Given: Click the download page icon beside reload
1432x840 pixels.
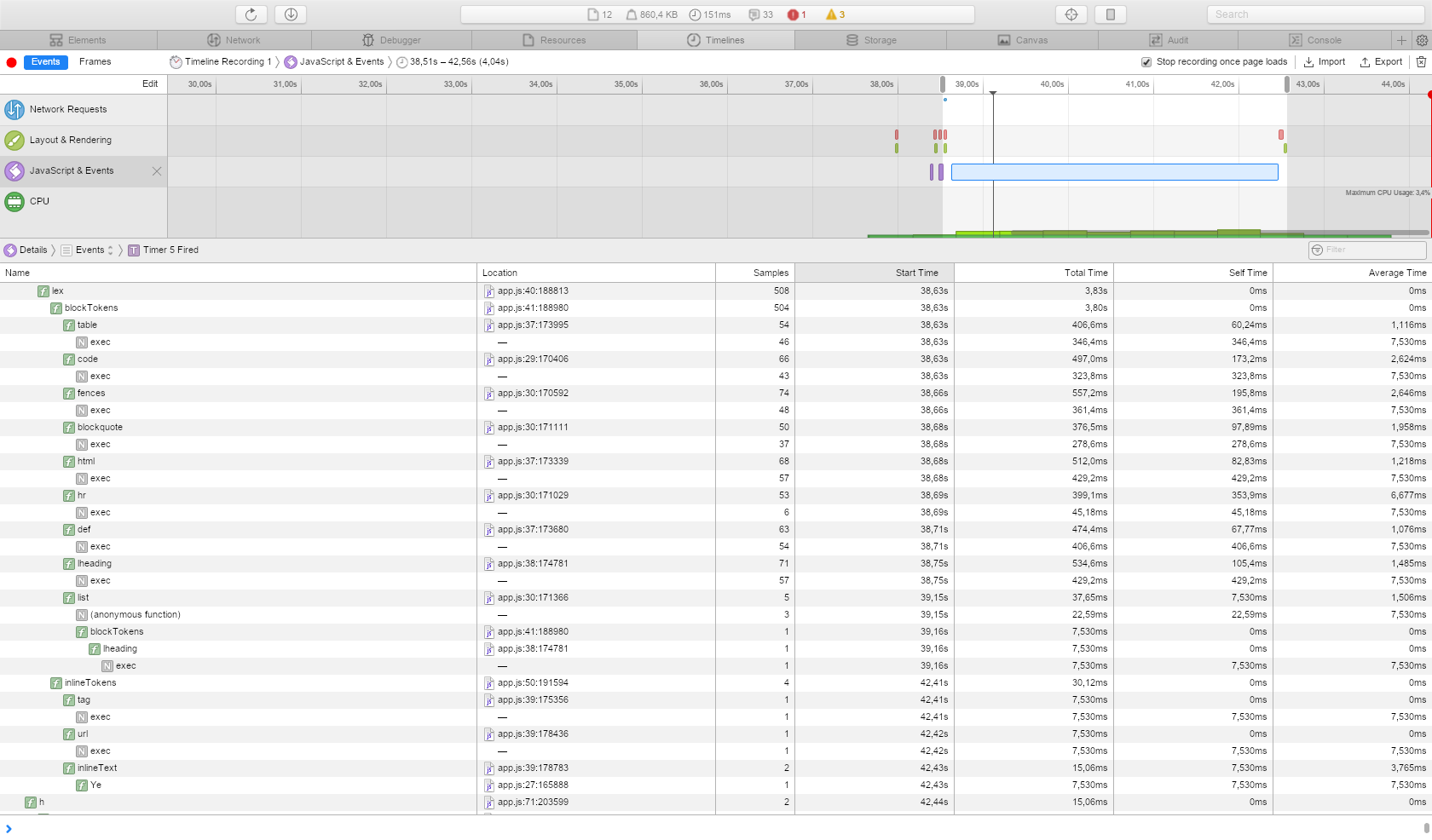Looking at the screenshot, I should (x=290, y=14).
